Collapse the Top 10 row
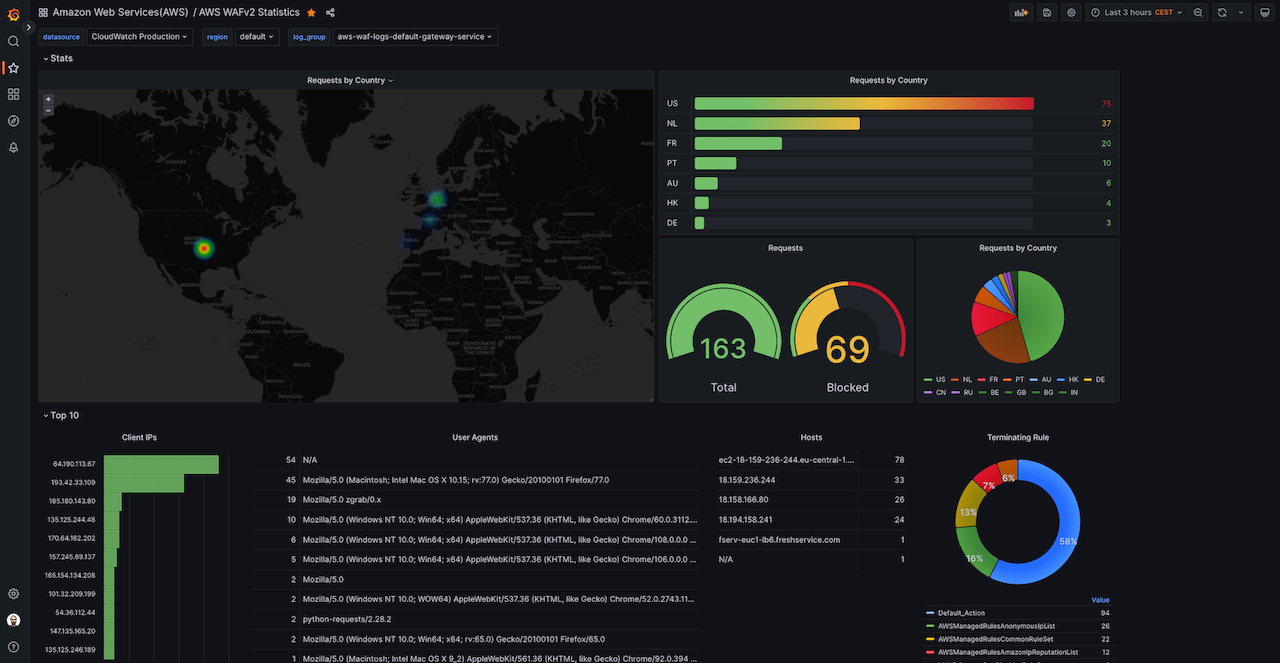Screen dimensions: 1280x663 (x=60, y=415)
